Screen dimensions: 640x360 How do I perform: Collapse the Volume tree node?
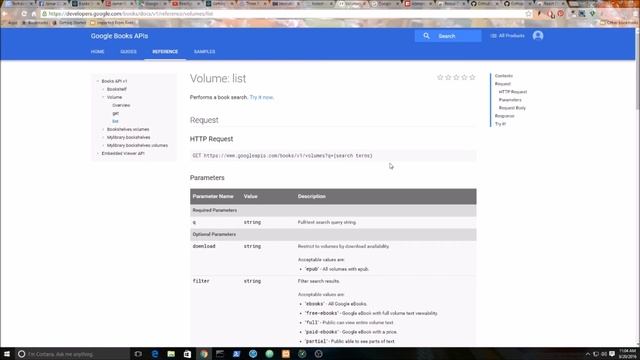(103, 97)
